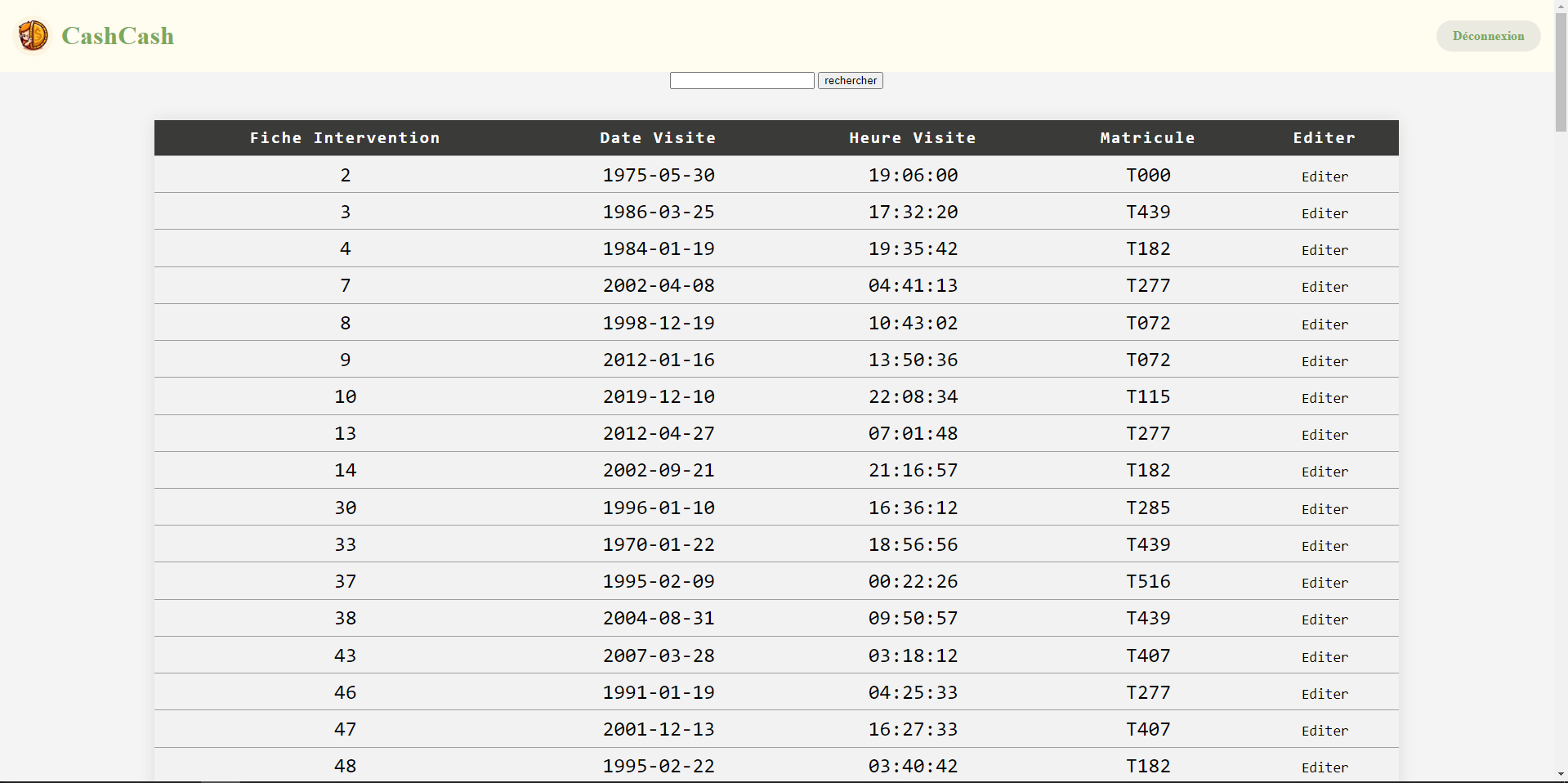Select the Date Visite column header
This screenshot has height=783, width=1568.
(658, 138)
